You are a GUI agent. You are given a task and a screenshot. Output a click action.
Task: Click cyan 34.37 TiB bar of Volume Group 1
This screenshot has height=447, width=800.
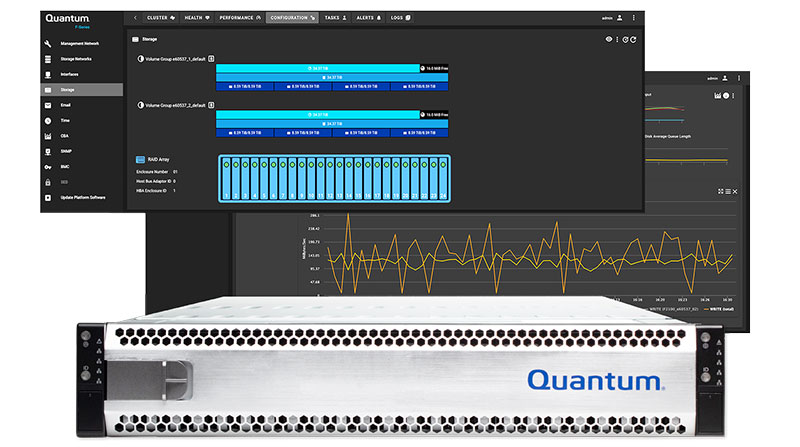pyautogui.click(x=317, y=68)
